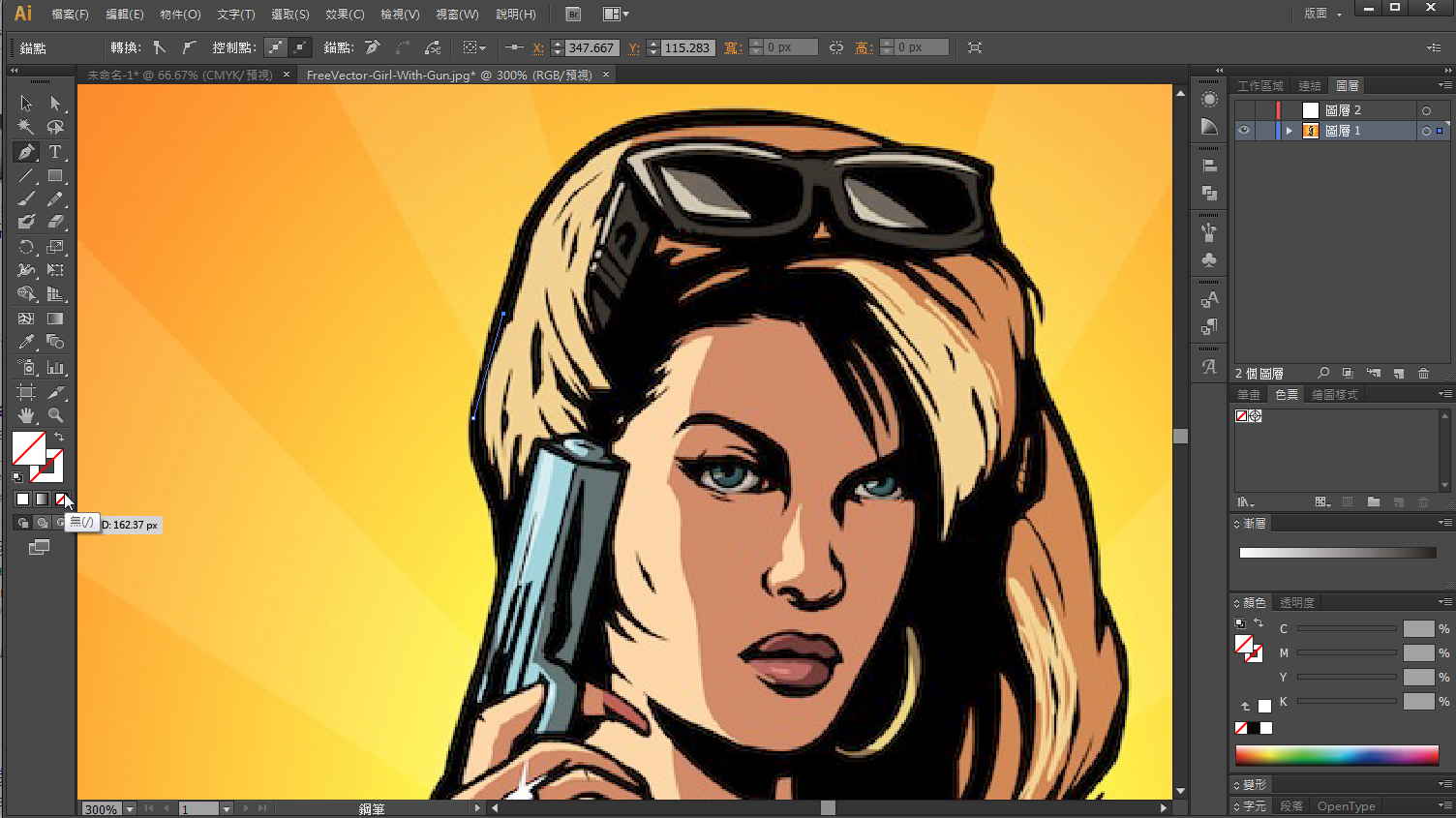Collapse the 漸層 gradient panel

[x=1236, y=524]
